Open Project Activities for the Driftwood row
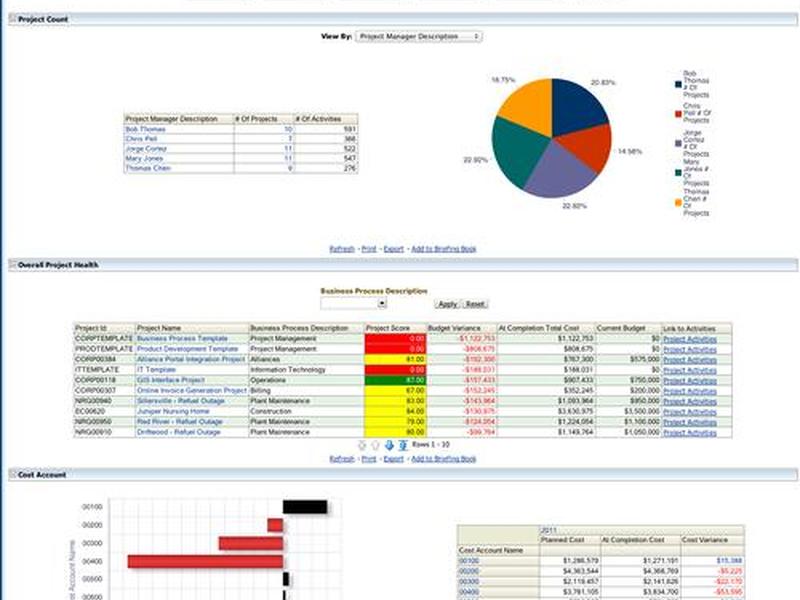The height and width of the screenshot is (600, 800). pyautogui.click(x=690, y=432)
